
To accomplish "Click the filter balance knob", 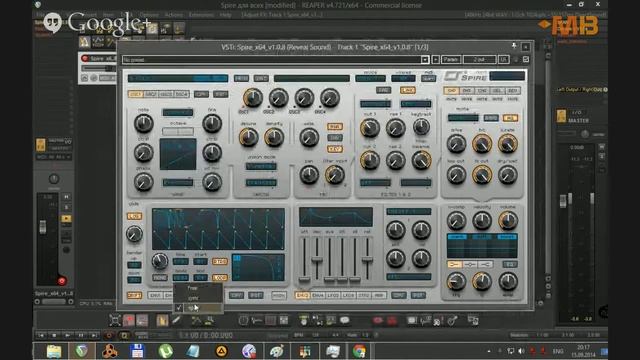I will 421,160.
